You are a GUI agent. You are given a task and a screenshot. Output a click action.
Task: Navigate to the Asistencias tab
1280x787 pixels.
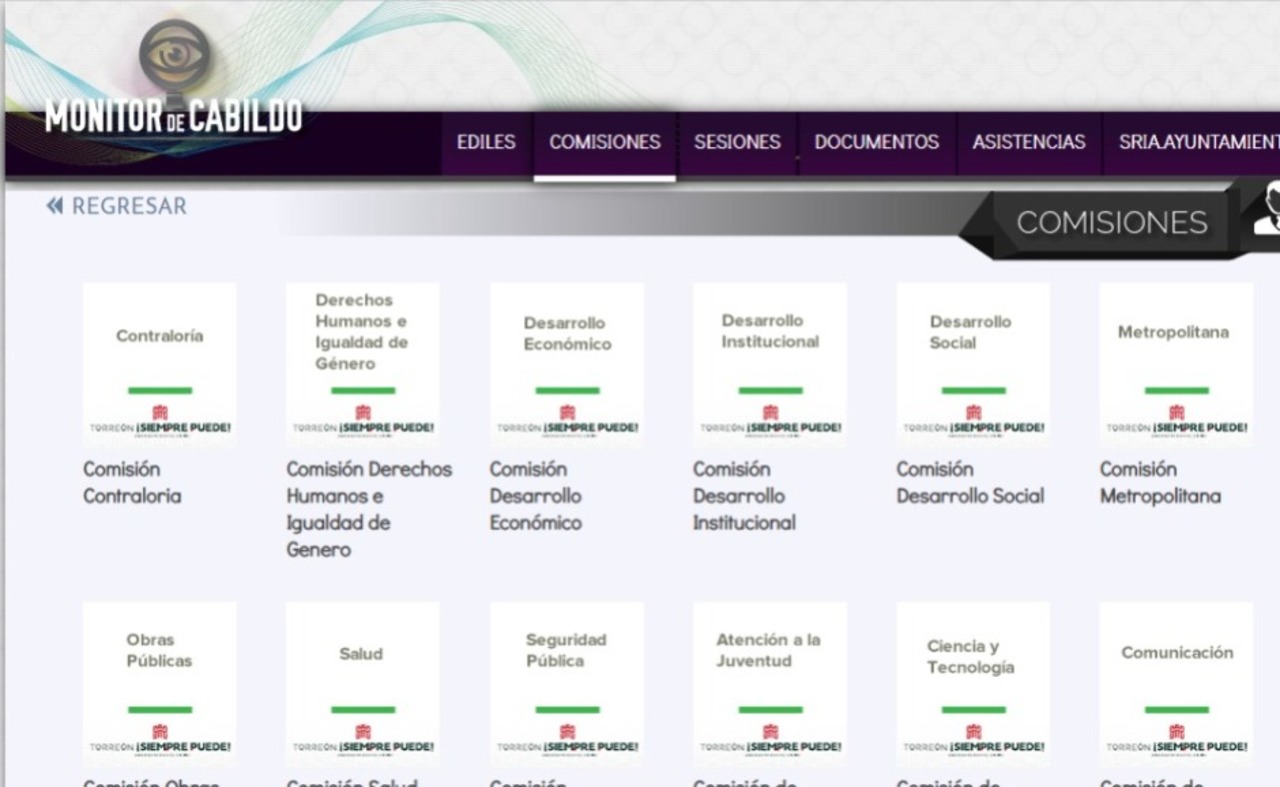pyautogui.click(x=1028, y=142)
